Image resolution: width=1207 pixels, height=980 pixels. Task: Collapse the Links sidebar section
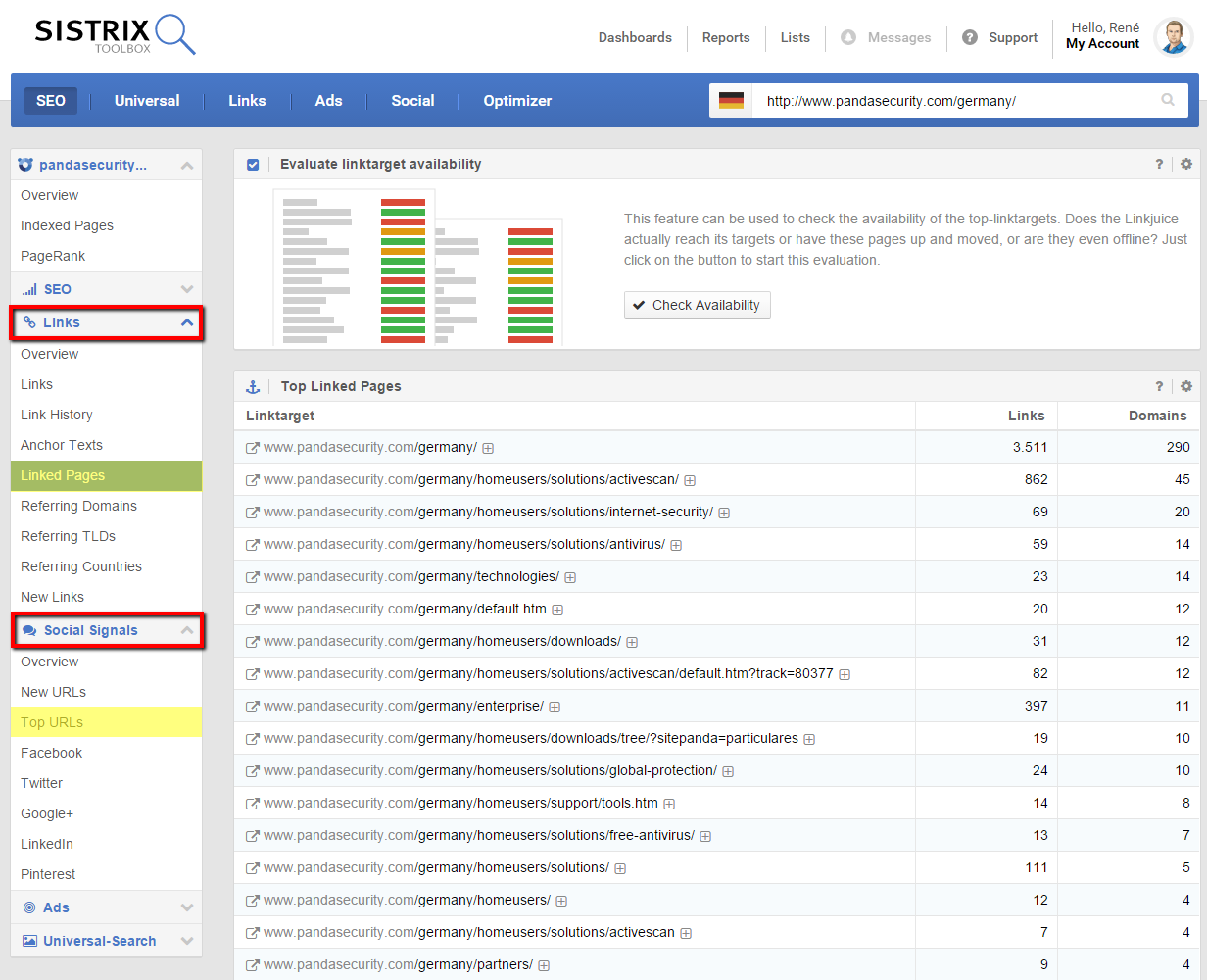coord(186,322)
